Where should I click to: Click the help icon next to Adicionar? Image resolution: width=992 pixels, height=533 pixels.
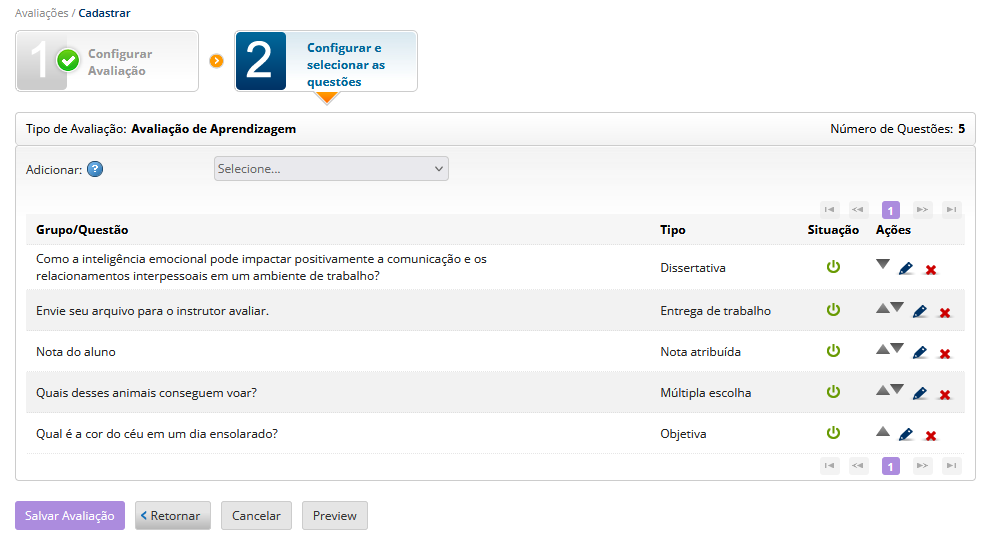(x=95, y=169)
